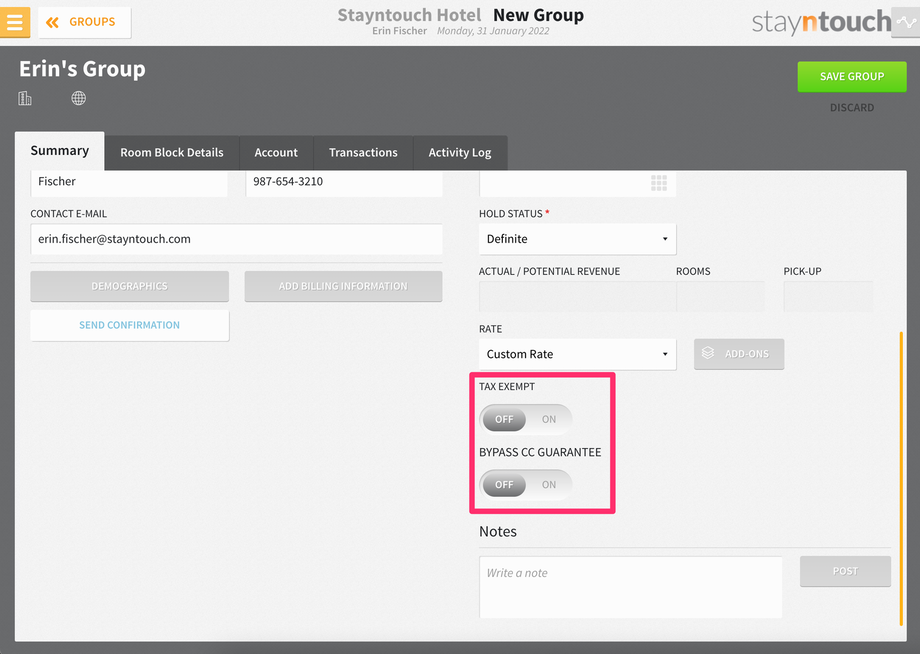920x654 pixels.
Task: Click the Rooms value field
Action: [720, 296]
